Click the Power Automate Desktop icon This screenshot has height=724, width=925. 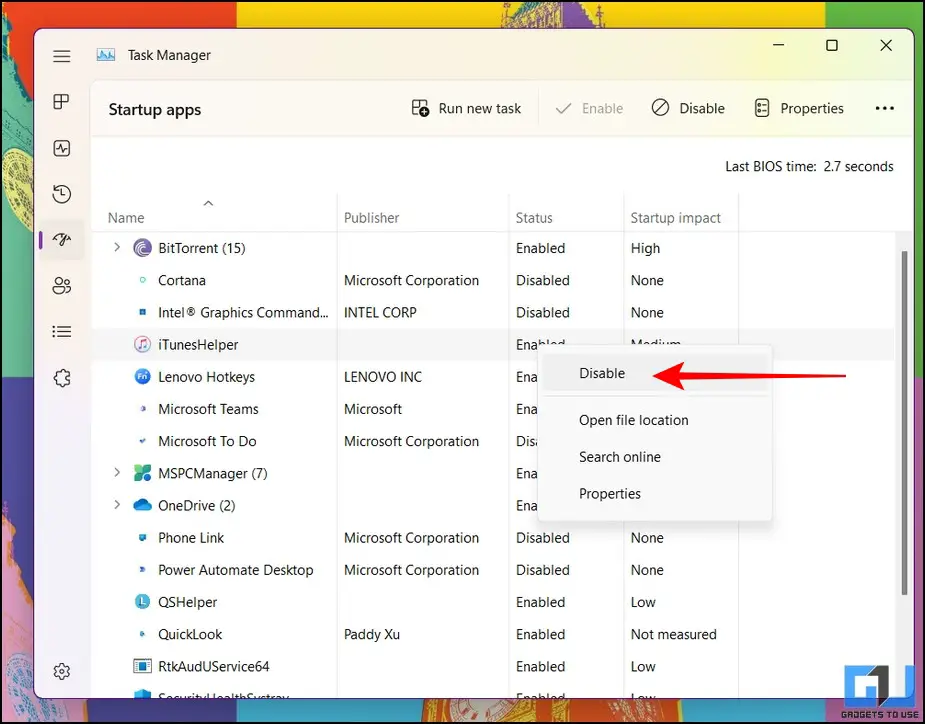coord(142,569)
